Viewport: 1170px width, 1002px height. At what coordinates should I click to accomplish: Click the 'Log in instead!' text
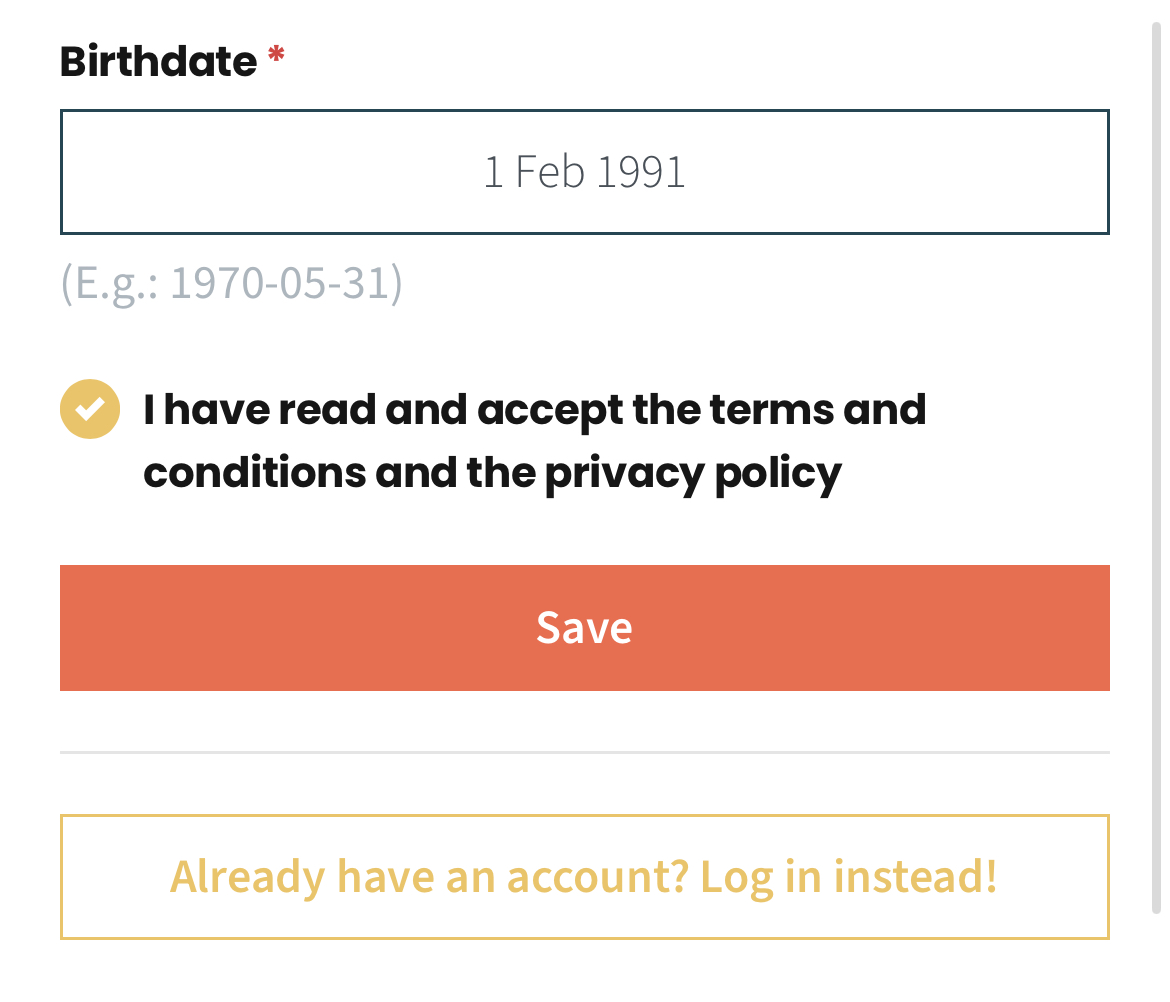[x=848, y=877]
